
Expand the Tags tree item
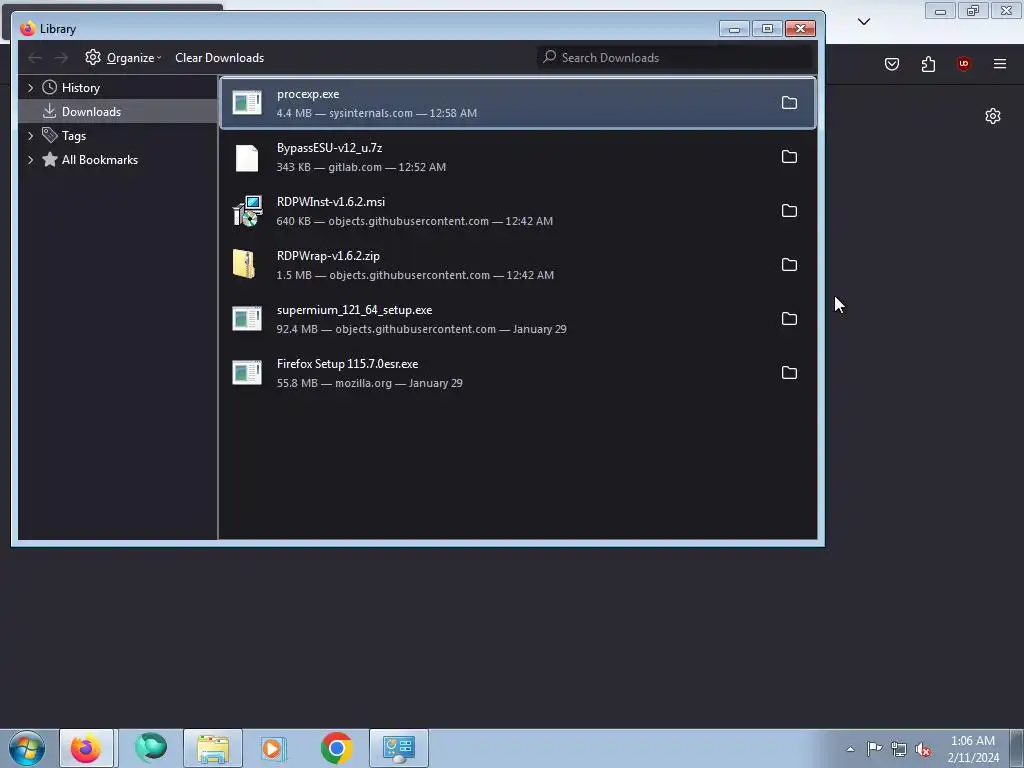tap(30, 136)
